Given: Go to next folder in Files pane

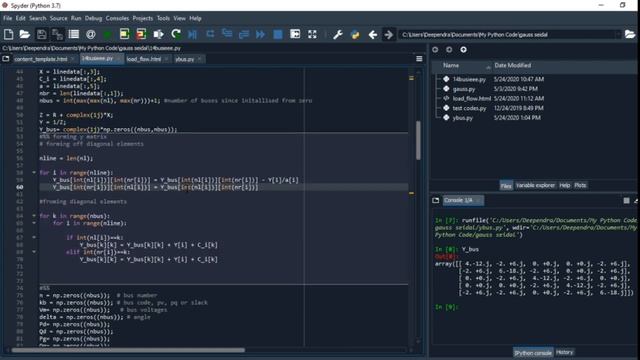Looking at the screenshot, I should (449, 49).
